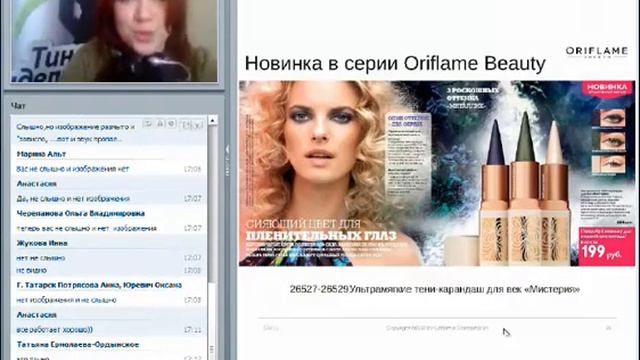The height and width of the screenshot is (360, 640).
Task: Click the Чат panel header
Action: click(18, 106)
